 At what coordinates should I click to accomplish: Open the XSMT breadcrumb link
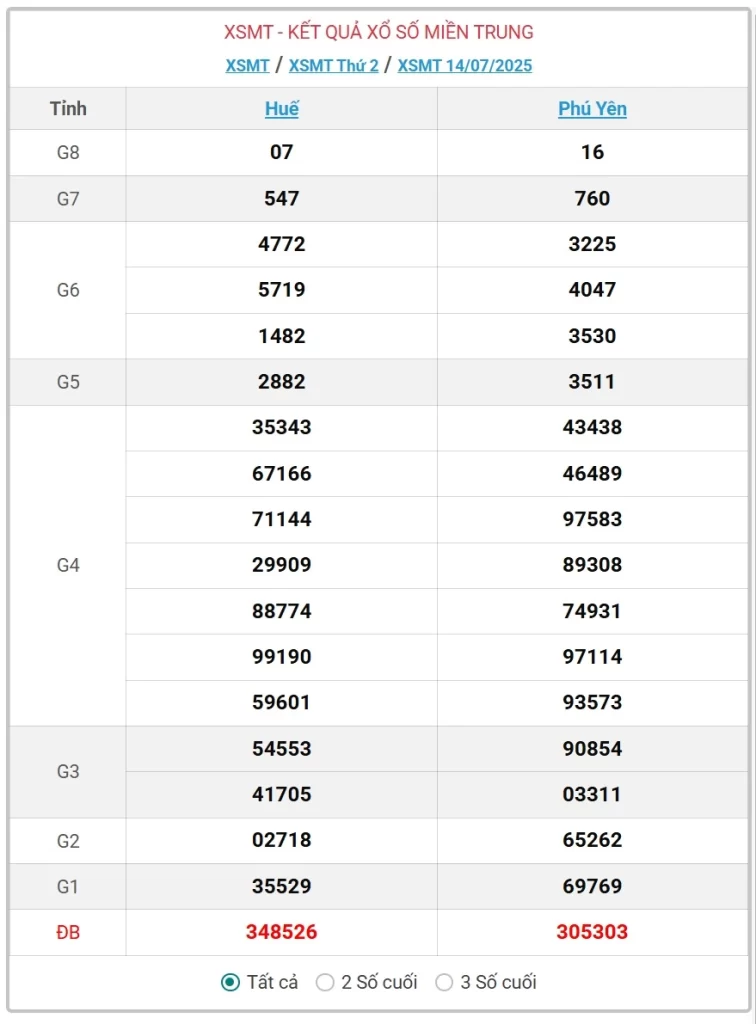(x=247, y=66)
